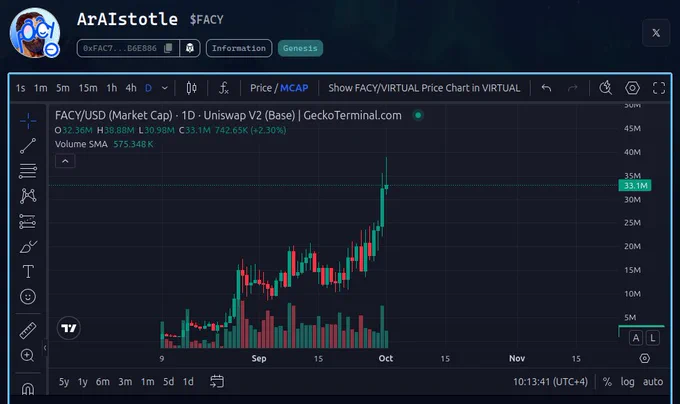
Task: Toggle percent scale mode
Action: coord(607,381)
